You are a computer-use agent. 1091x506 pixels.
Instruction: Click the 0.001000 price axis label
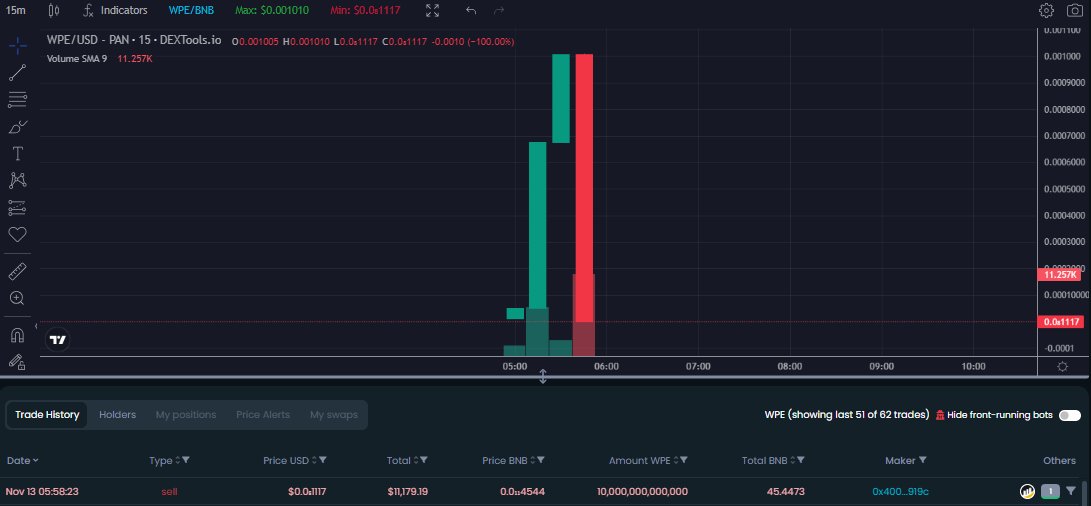pos(1064,56)
